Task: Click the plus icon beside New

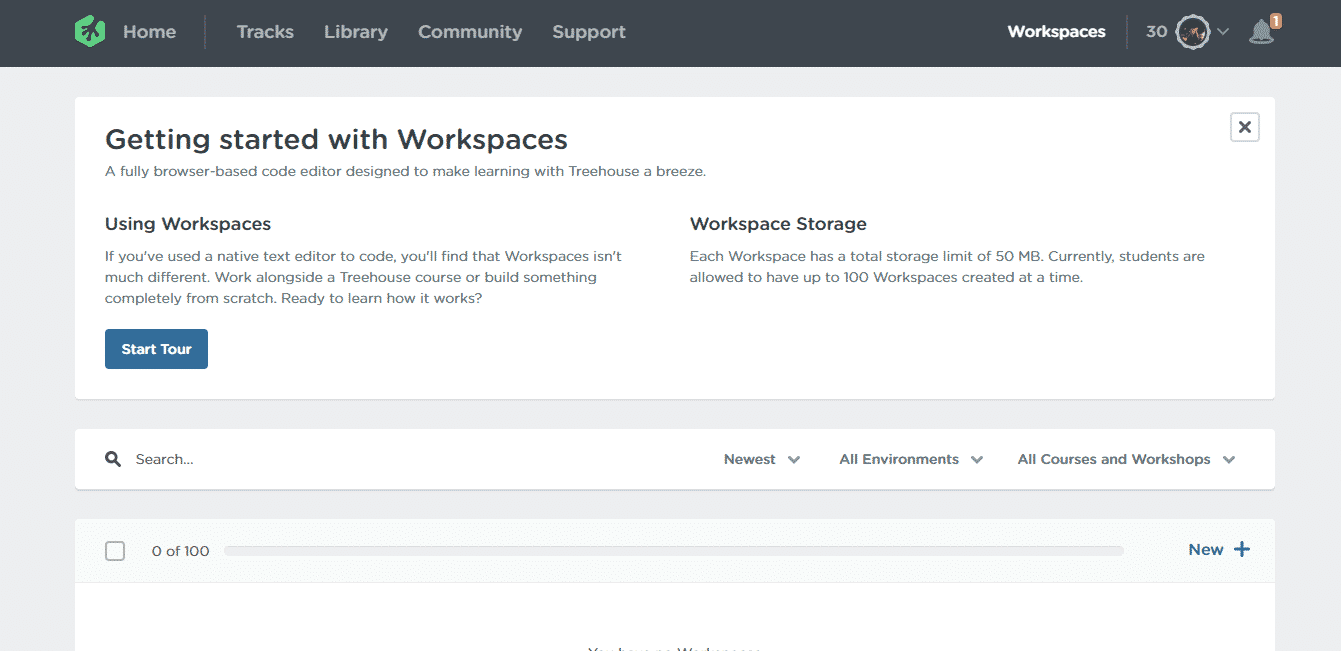Action: [x=1242, y=549]
